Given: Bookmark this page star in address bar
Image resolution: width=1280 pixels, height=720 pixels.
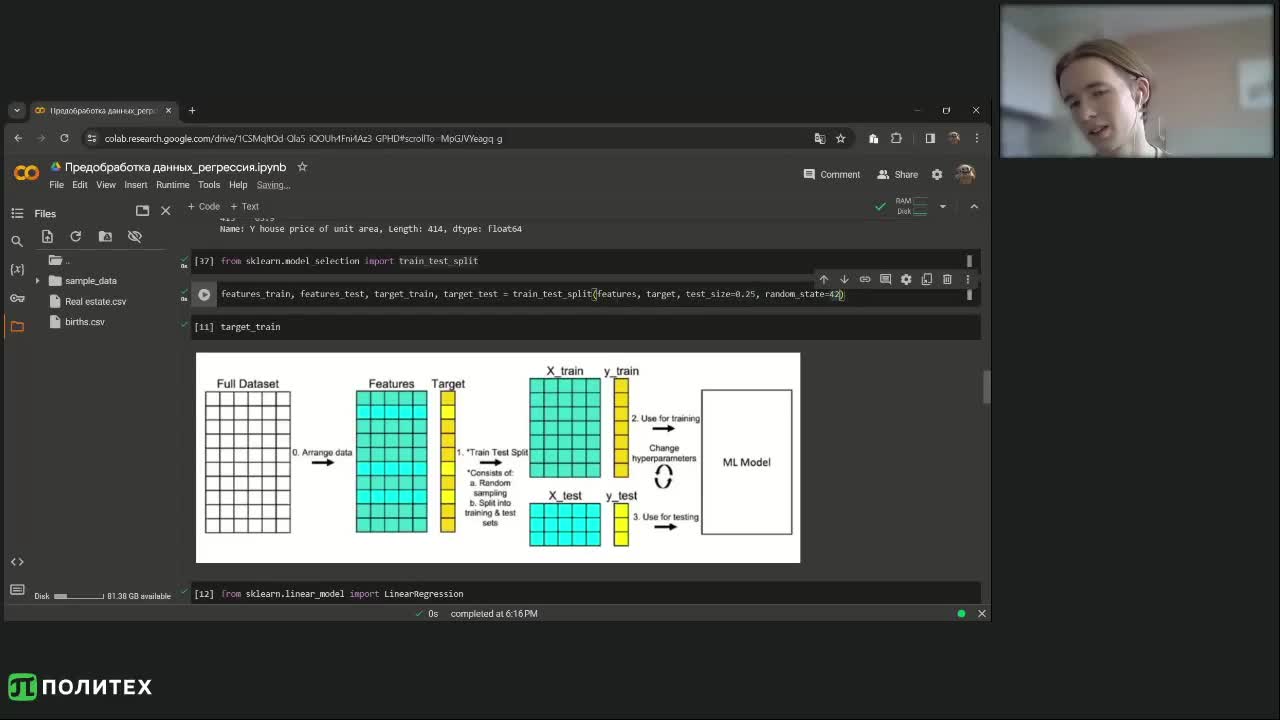Looking at the screenshot, I should coord(840,138).
